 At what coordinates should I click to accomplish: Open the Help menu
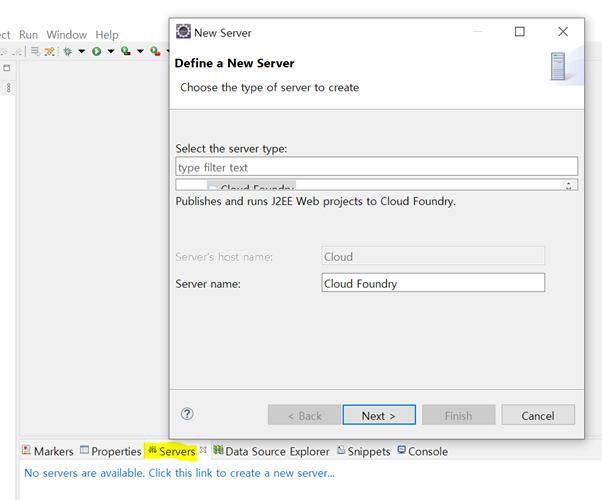click(x=107, y=35)
